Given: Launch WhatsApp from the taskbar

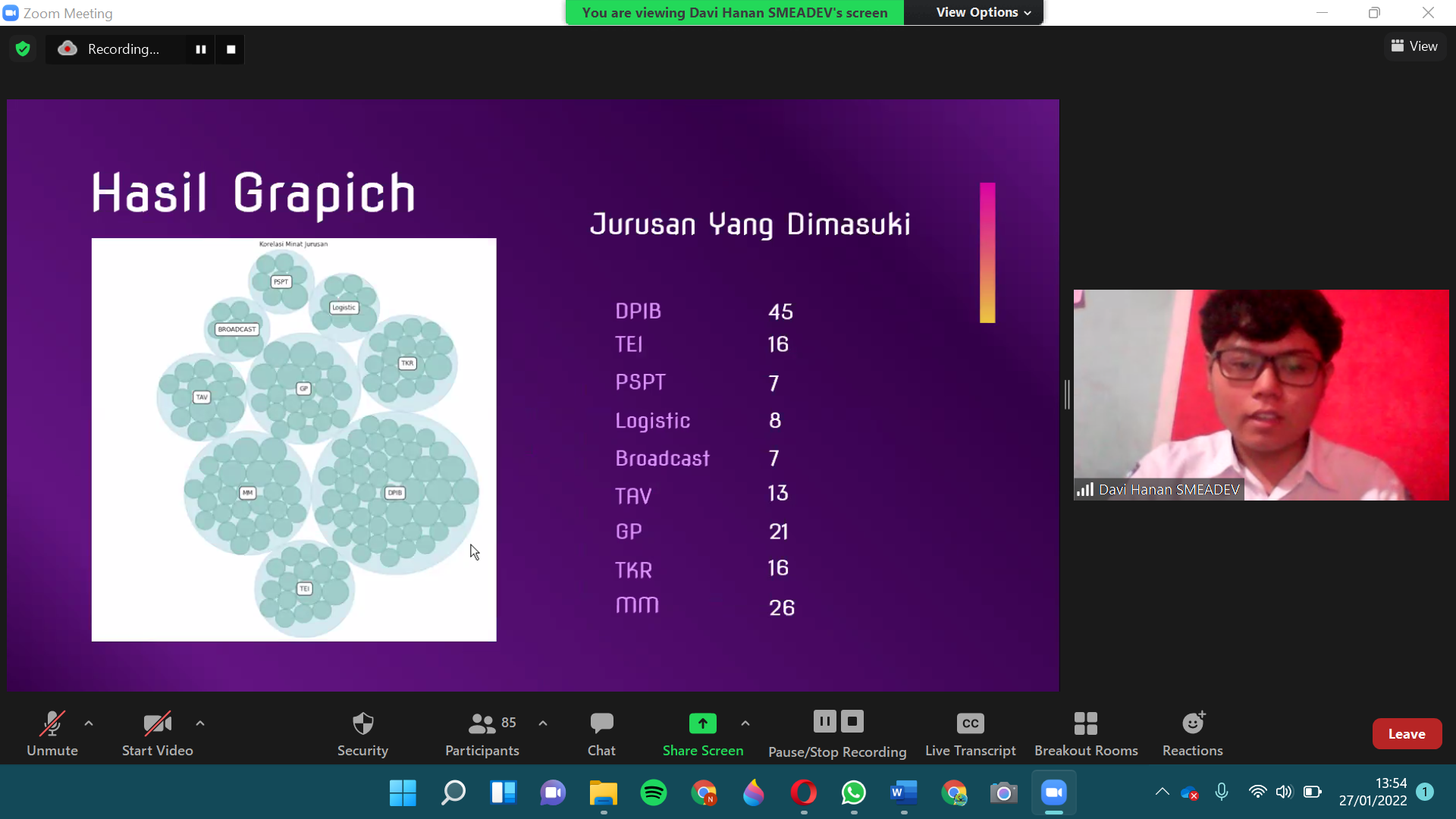Looking at the screenshot, I should [x=854, y=793].
